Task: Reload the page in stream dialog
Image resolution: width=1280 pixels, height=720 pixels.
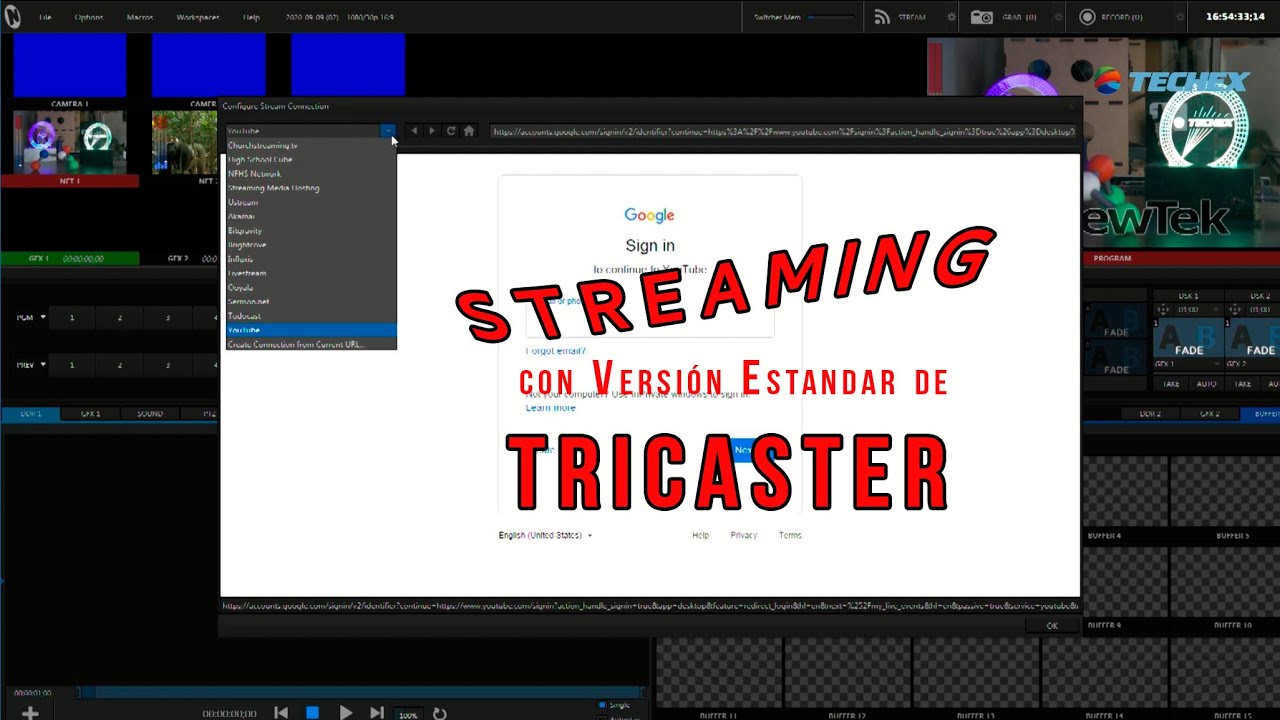Action: (x=451, y=131)
